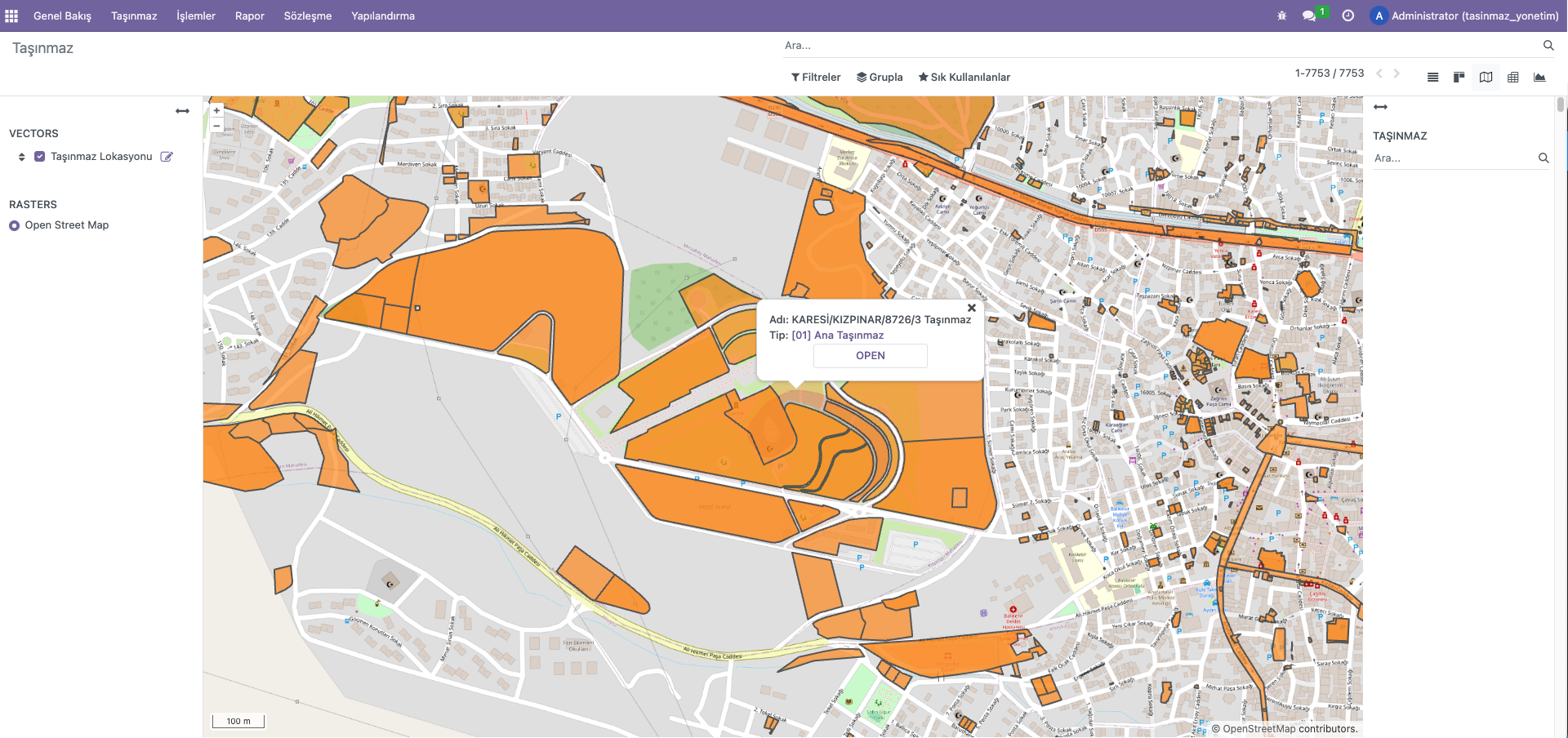Click the OPEN button in the popup
The height and width of the screenshot is (738, 1568).
click(x=870, y=356)
